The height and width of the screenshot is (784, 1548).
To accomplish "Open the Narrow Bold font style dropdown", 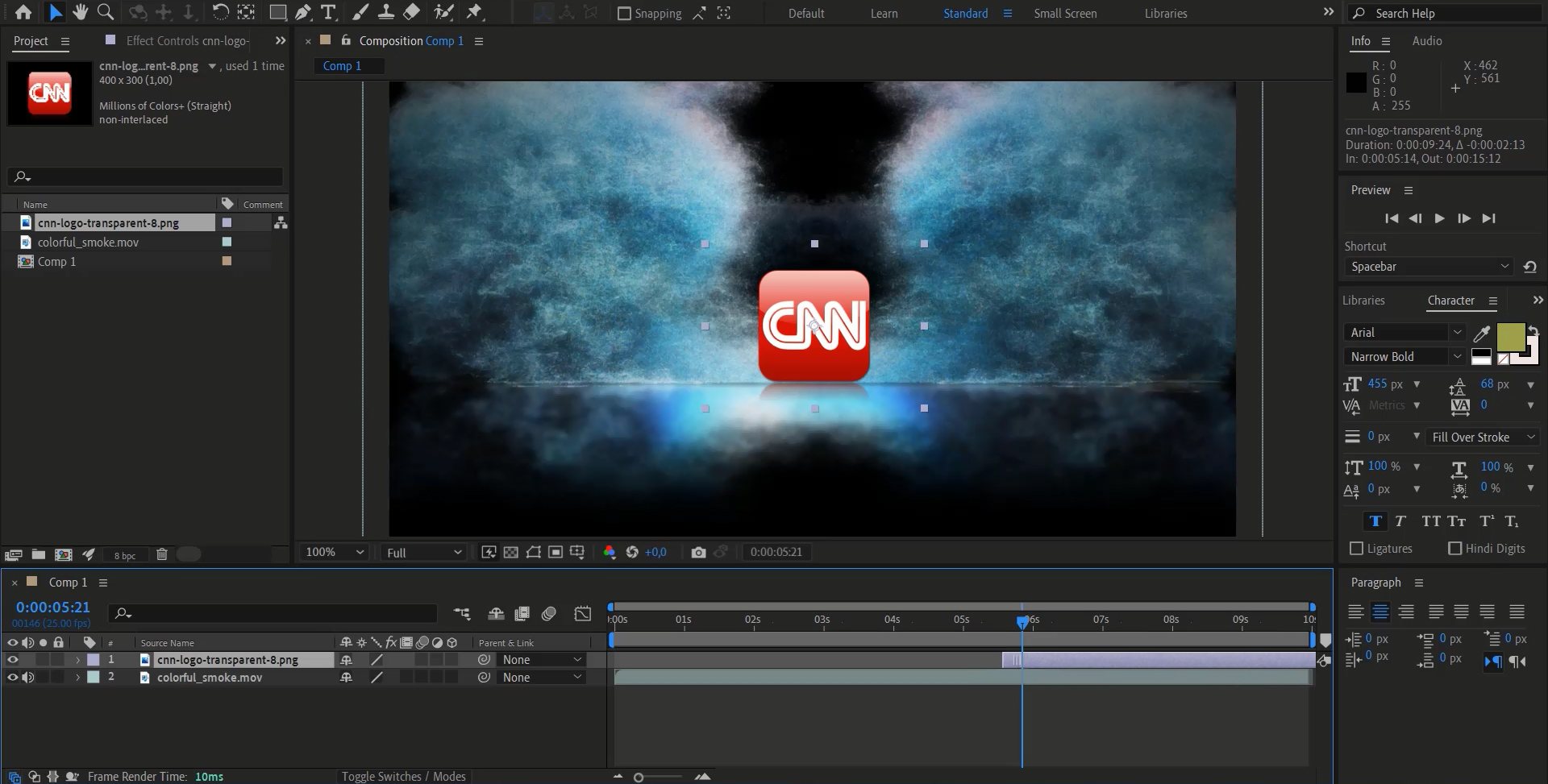I will [1404, 357].
